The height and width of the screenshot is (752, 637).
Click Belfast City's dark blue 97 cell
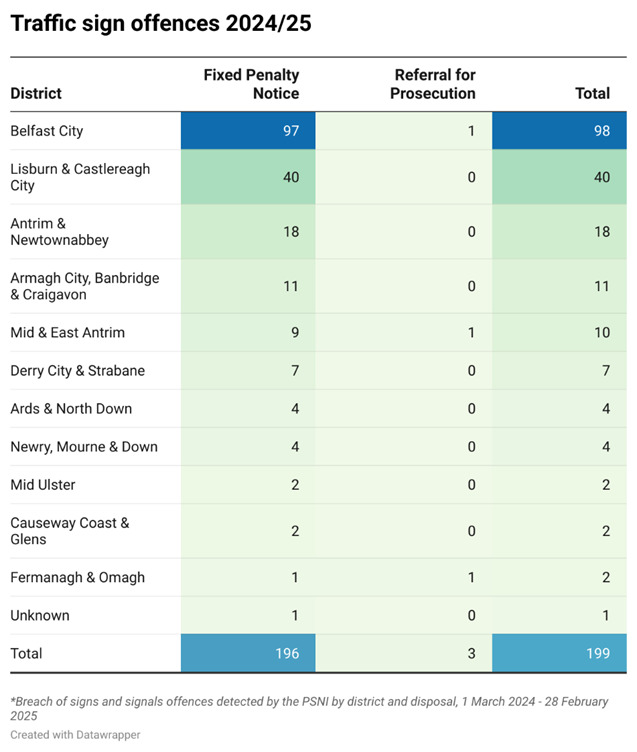point(248,131)
